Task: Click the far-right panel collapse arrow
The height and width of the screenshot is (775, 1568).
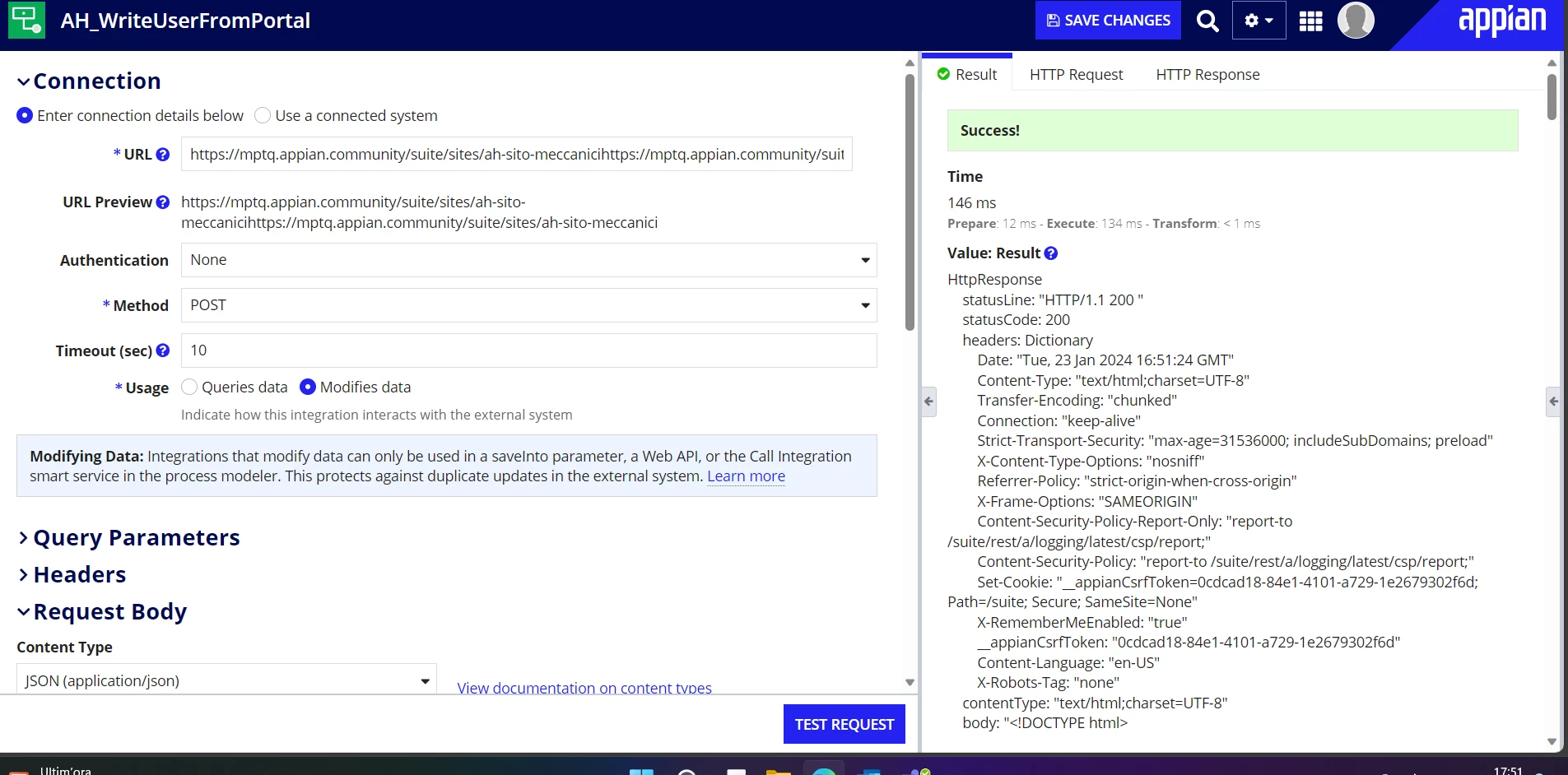Action: [1553, 401]
